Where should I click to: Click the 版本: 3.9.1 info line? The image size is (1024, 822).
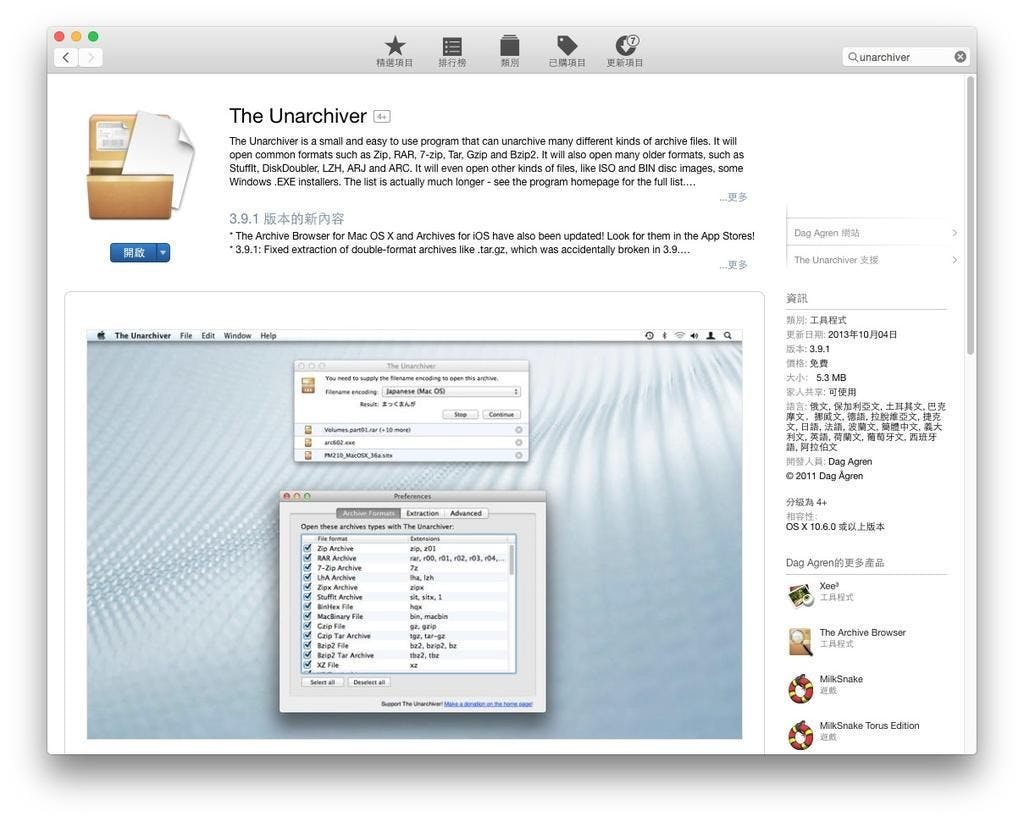coord(808,349)
